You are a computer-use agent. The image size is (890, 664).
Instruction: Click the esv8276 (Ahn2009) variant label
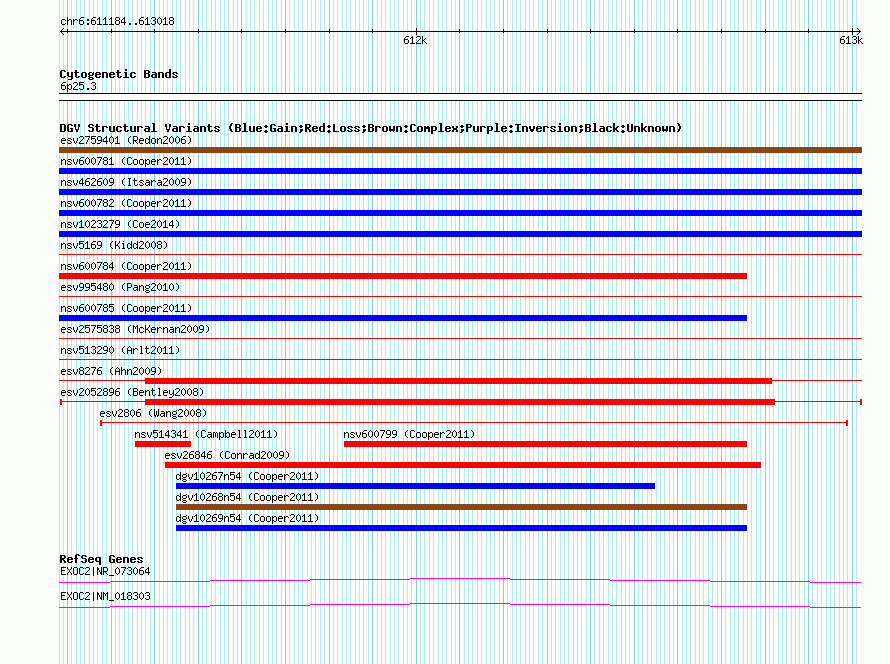(111, 371)
